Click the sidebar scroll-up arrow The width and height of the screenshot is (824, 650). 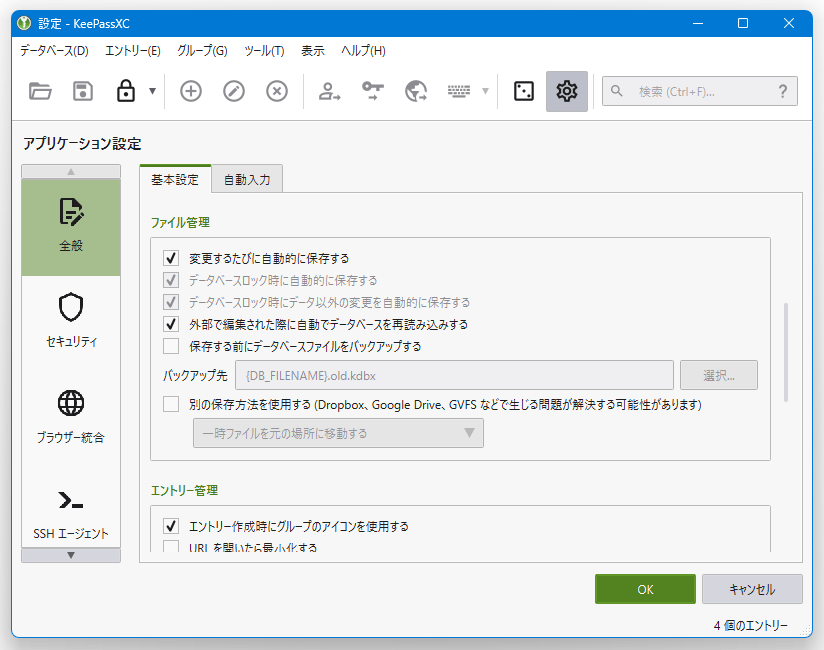[x=71, y=171]
